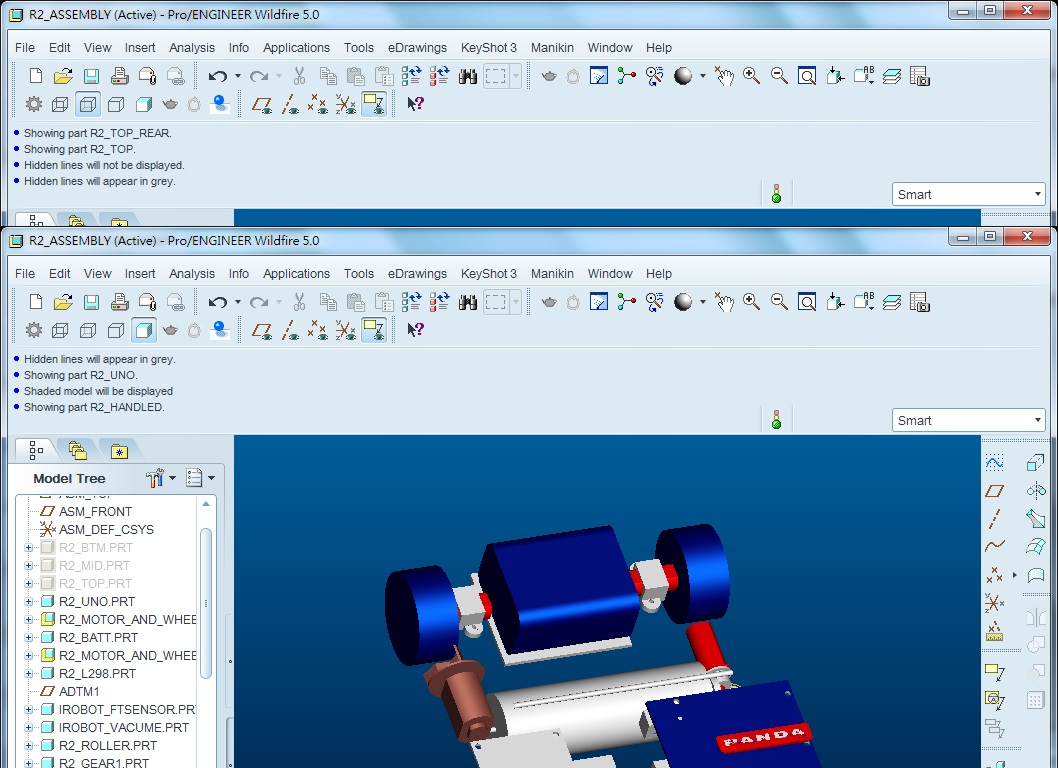Expand the R2_UNO.PRT tree node
The image size is (1058, 768).
28,601
